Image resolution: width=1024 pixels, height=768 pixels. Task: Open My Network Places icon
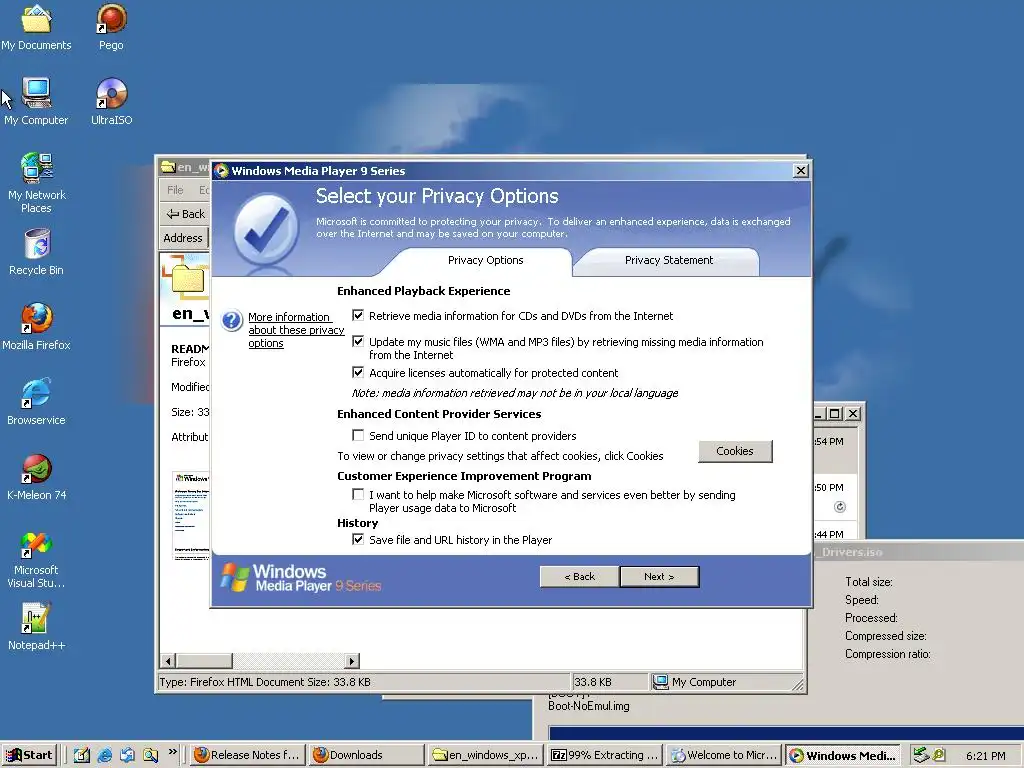click(x=36, y=183)
